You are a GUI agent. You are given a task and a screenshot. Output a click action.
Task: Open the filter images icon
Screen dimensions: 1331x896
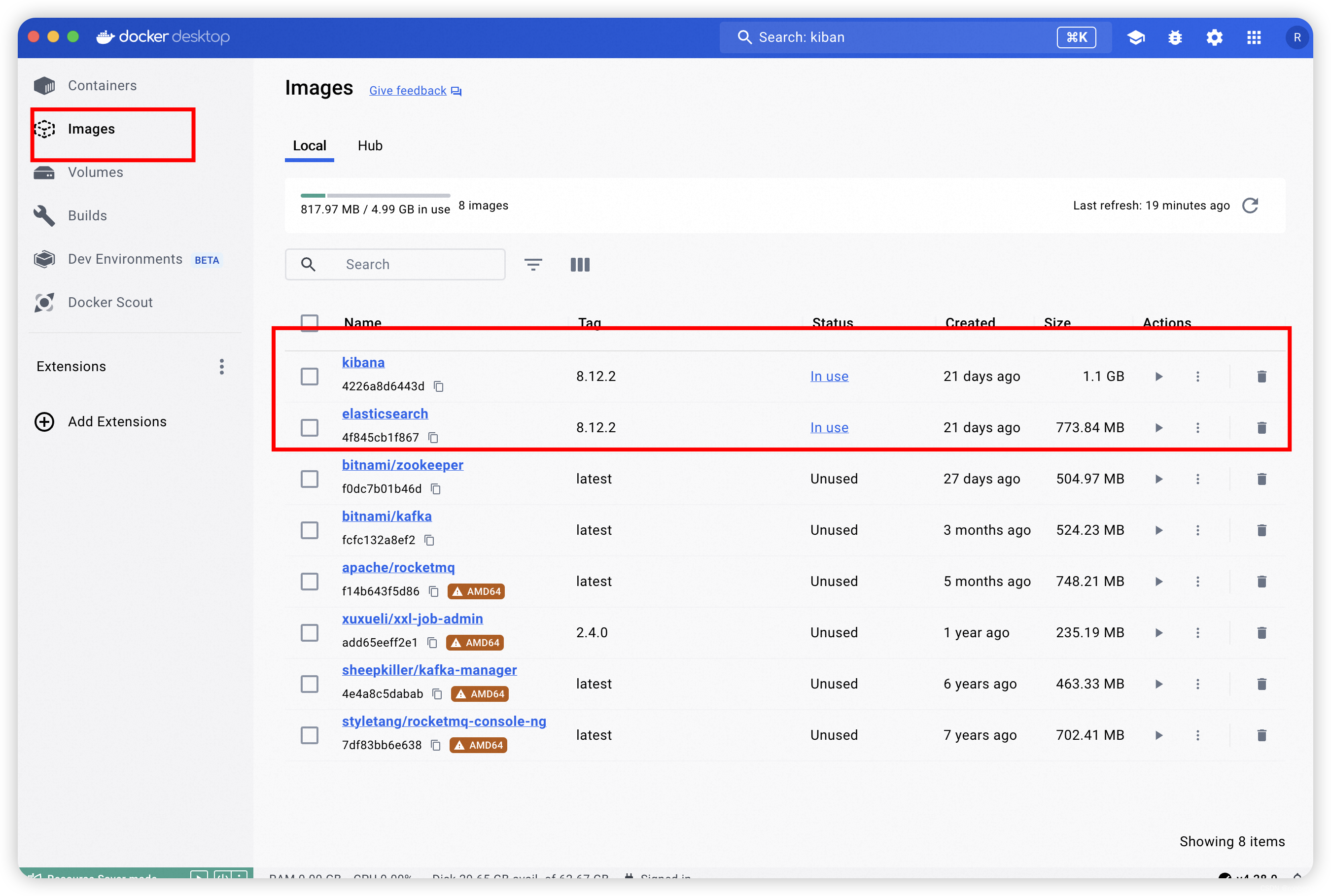click(x=532, y=265)
